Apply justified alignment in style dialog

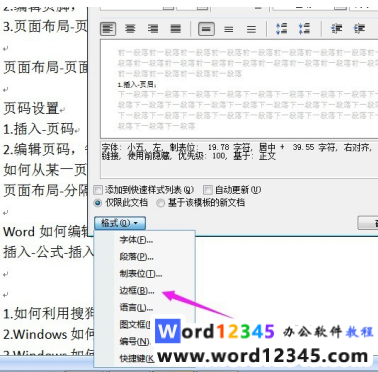pos(176,29)
